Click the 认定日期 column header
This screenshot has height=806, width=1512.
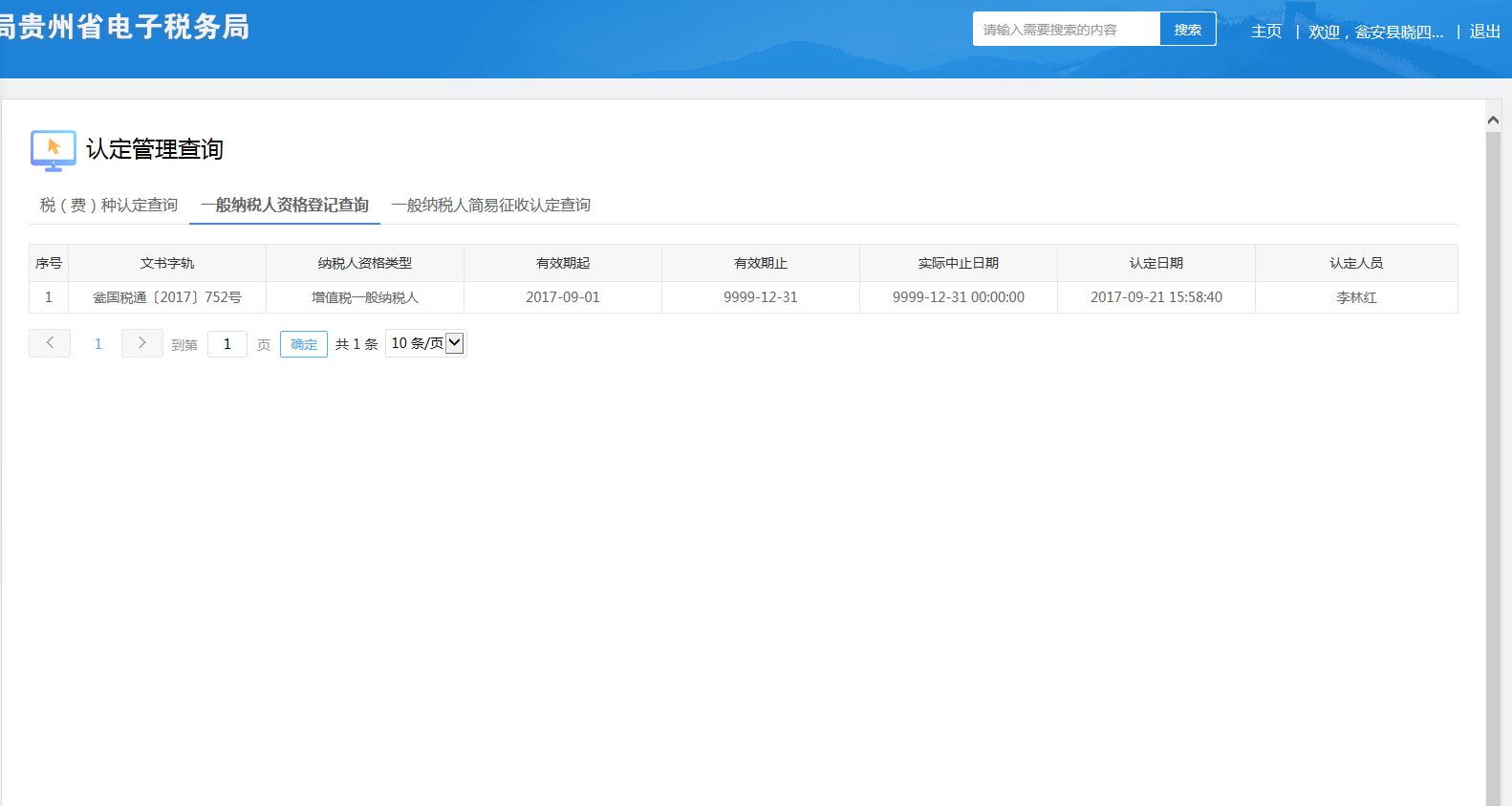(1156, 263)
